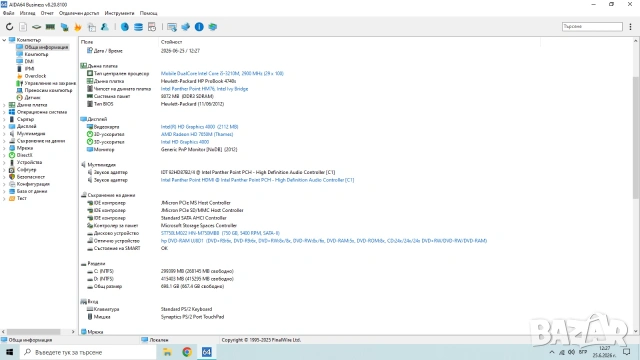This screenshot has width=640, height=360.
Task: Click the taskbar volume speaker icon
Action: tap(571, 352)
